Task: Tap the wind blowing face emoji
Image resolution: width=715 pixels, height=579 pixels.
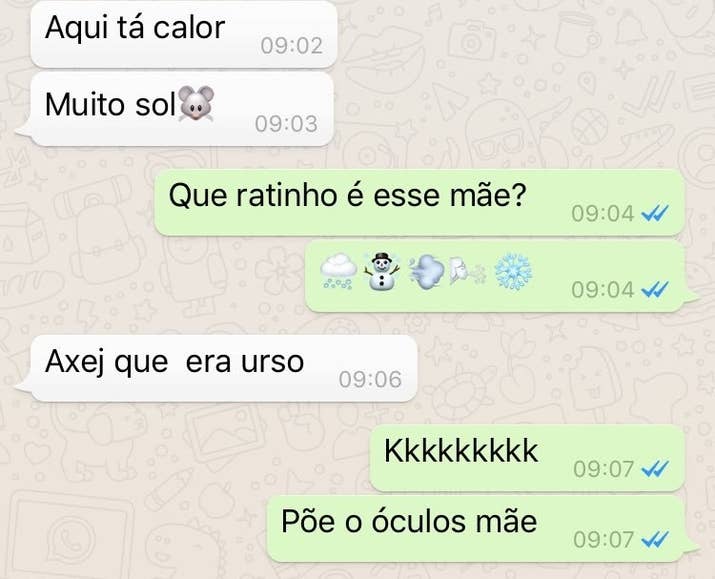Action: point(467,271)
